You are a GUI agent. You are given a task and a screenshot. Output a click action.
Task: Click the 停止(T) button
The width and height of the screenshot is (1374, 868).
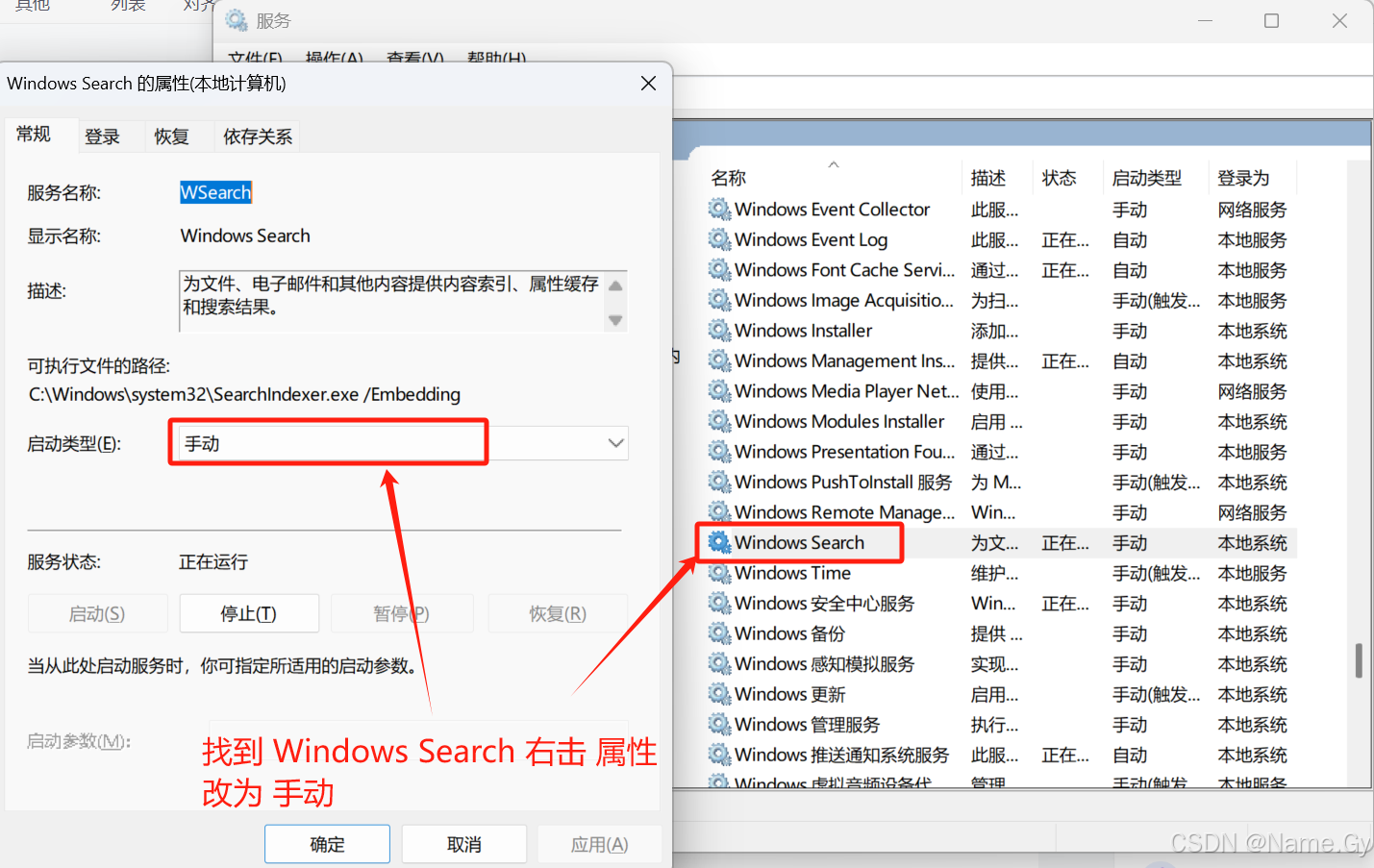pos(249,613)
